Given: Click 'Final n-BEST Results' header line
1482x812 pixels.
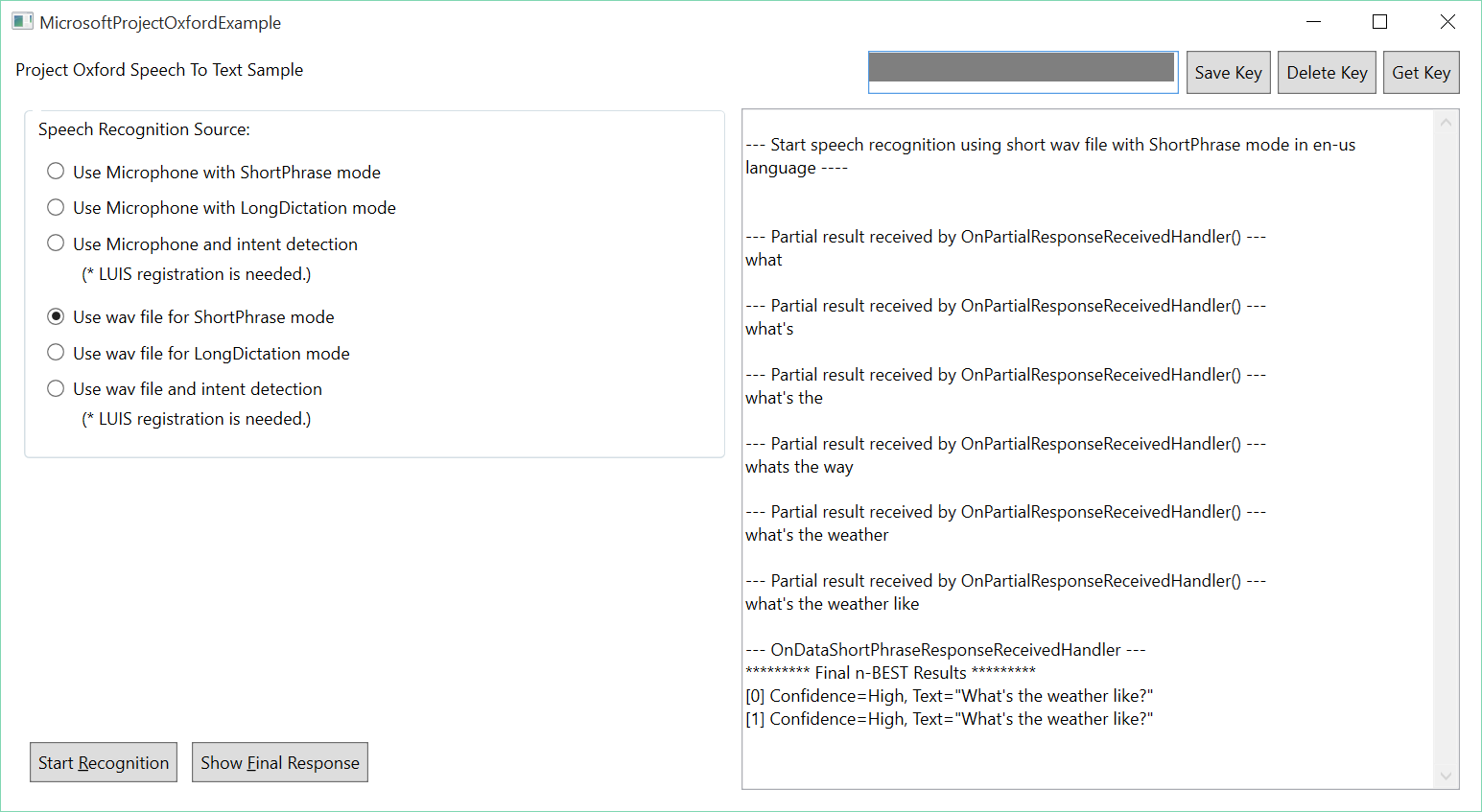Looking at the screenshot, I should 890,673.
